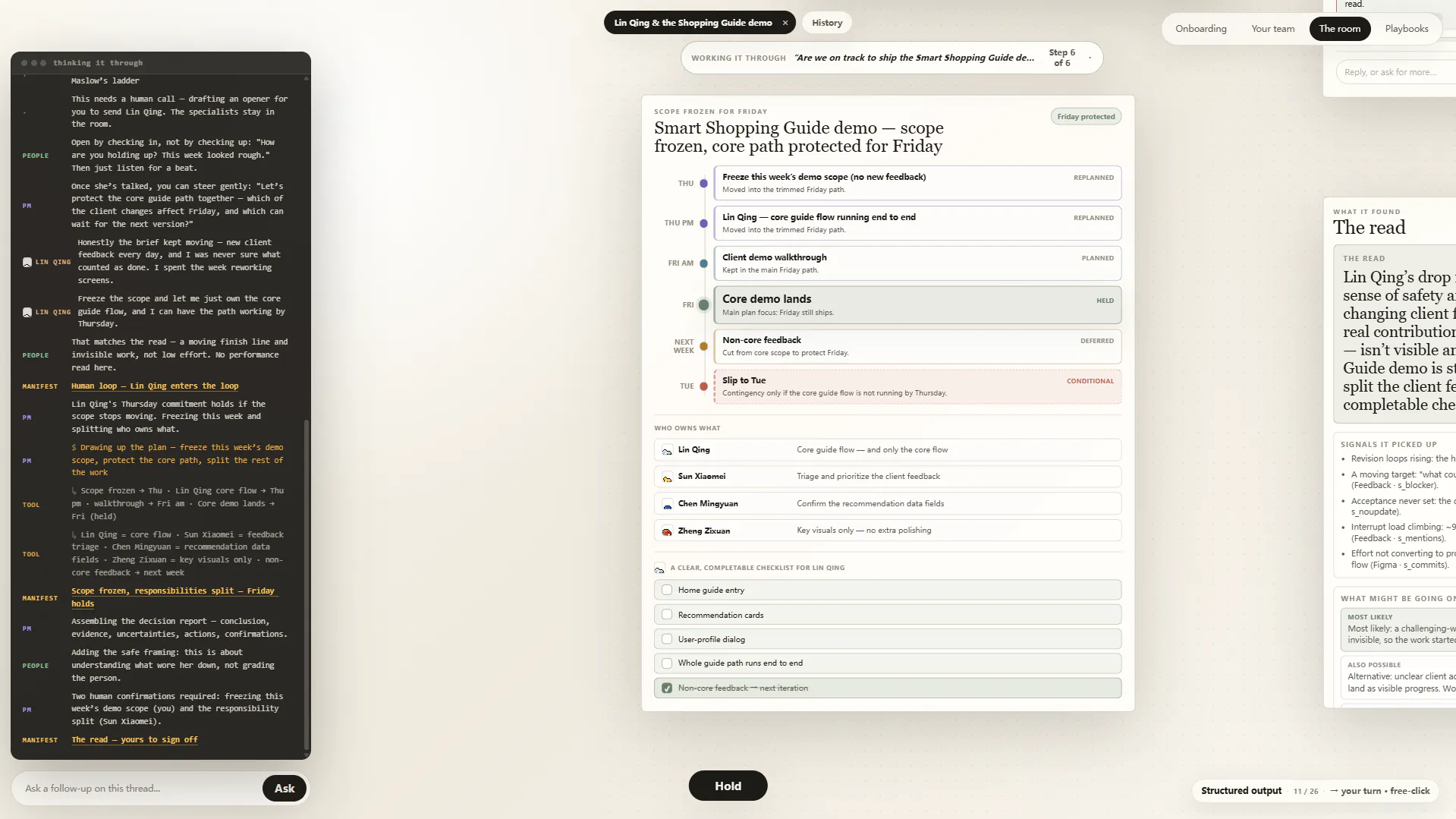Image resolution: width=1456 pixels, height=819 pixels.
Task: Focus the 'Ask a follow-up on this thread' field
Action: (x=137, y=789)
